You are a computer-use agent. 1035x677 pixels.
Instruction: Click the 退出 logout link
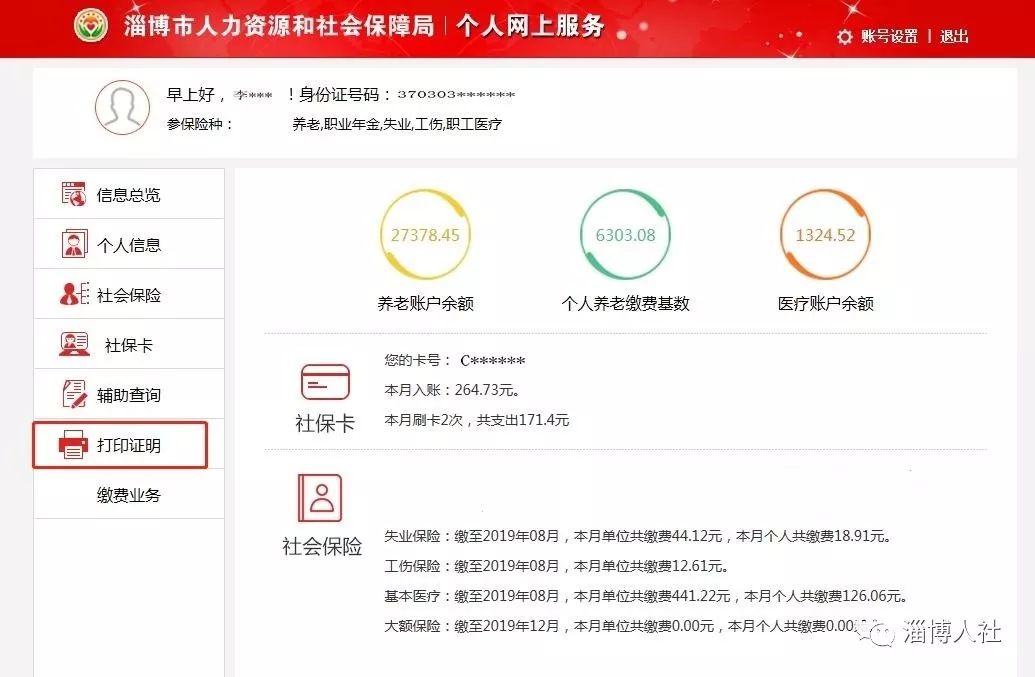click(953, 36)
